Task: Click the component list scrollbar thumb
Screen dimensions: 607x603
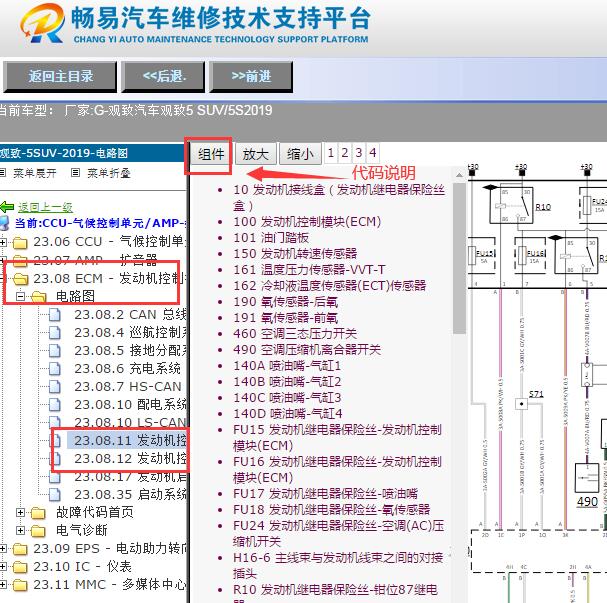Action: point(459,259)
